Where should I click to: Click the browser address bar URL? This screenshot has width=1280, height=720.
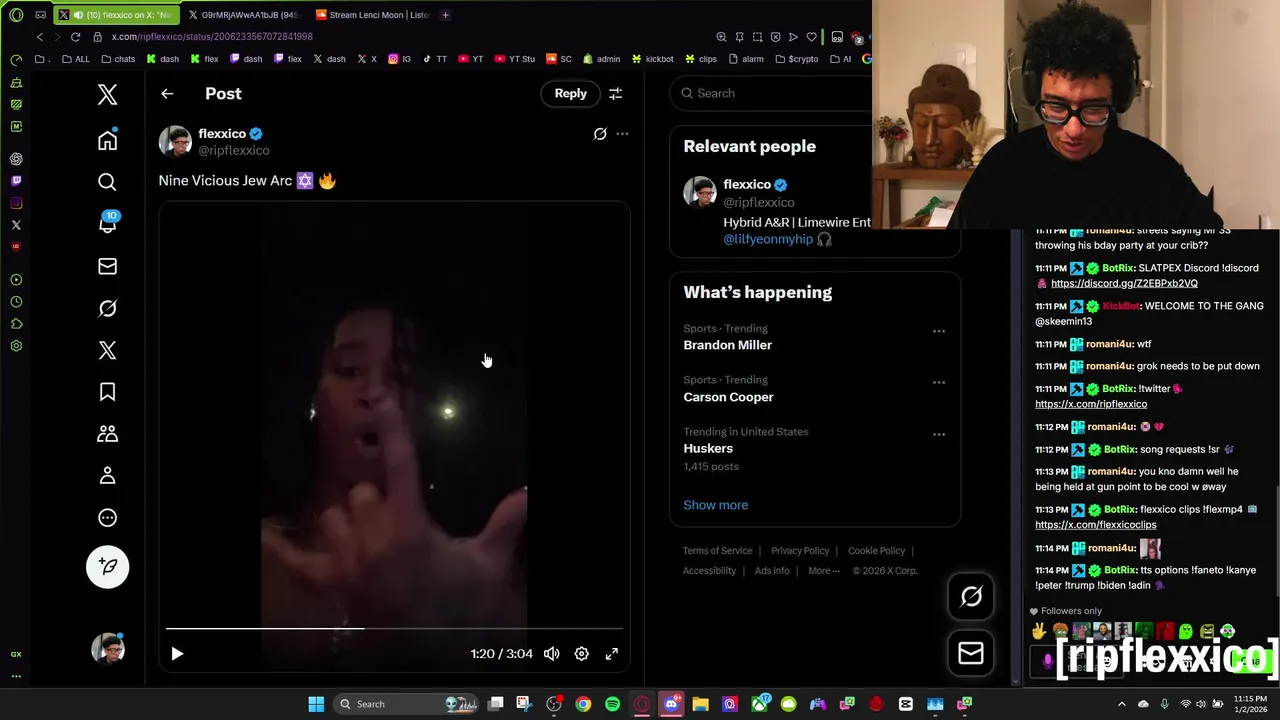[x=212, y=37]
